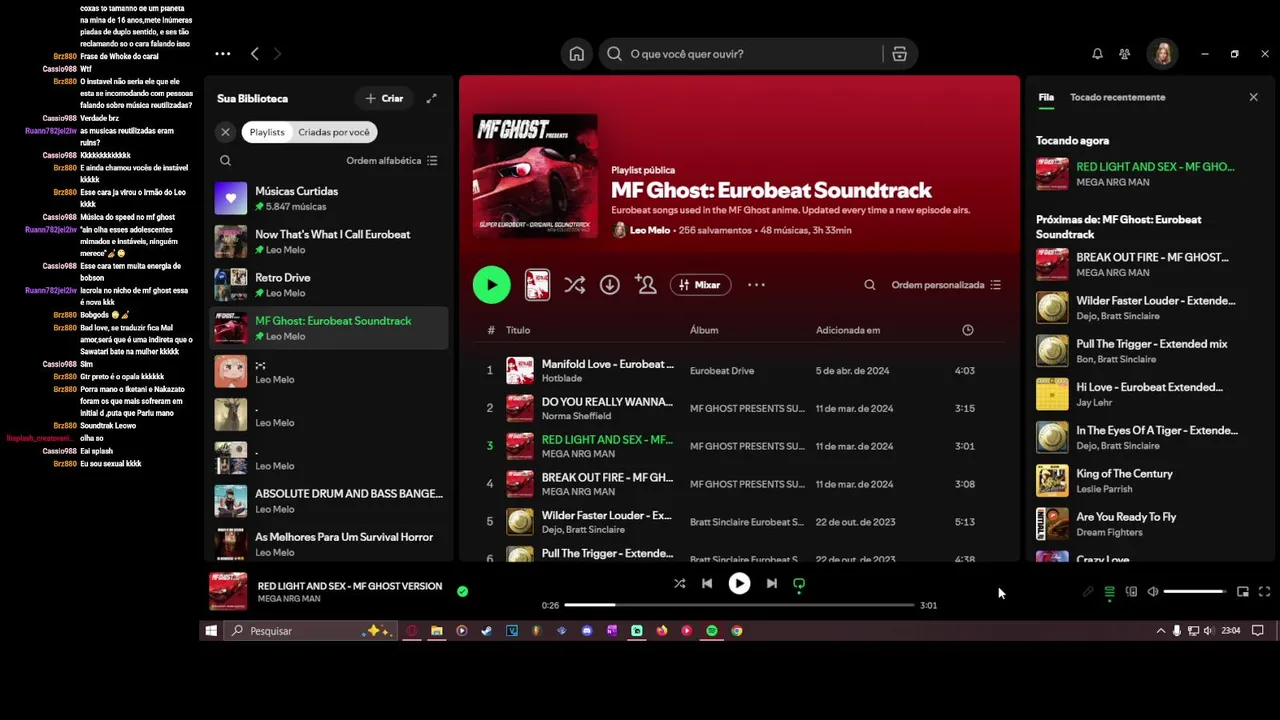Open the Eurobeat Drive album link
This screenshot has height=720, width=1280.
click(722, 371)
